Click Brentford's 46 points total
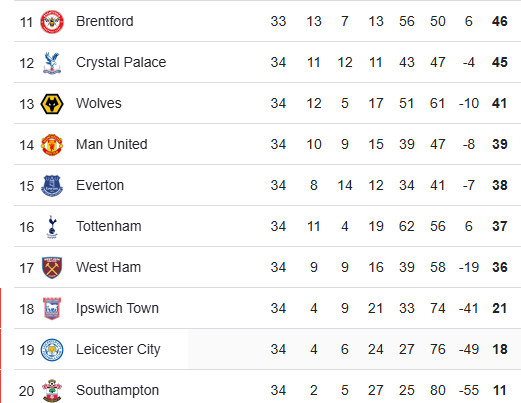This screenshot has width=521, height=403. (500, 21)
